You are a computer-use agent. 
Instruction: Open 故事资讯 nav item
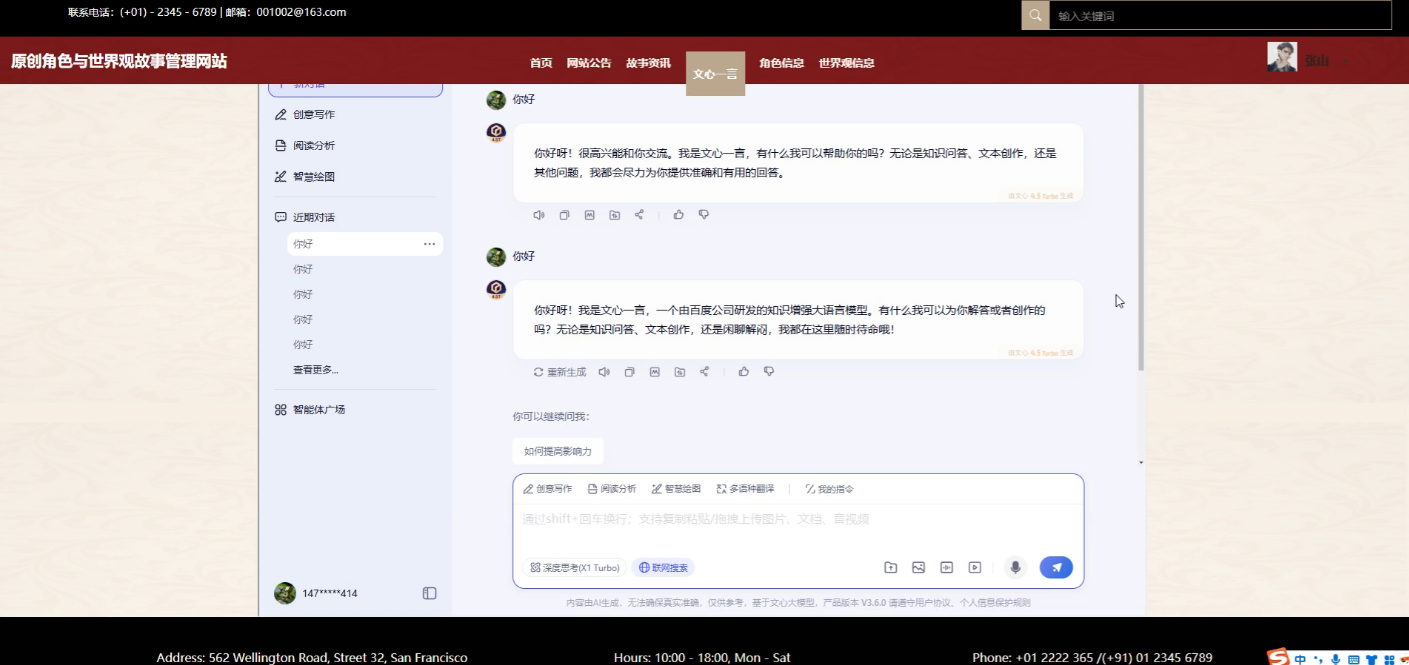[648, 63]
